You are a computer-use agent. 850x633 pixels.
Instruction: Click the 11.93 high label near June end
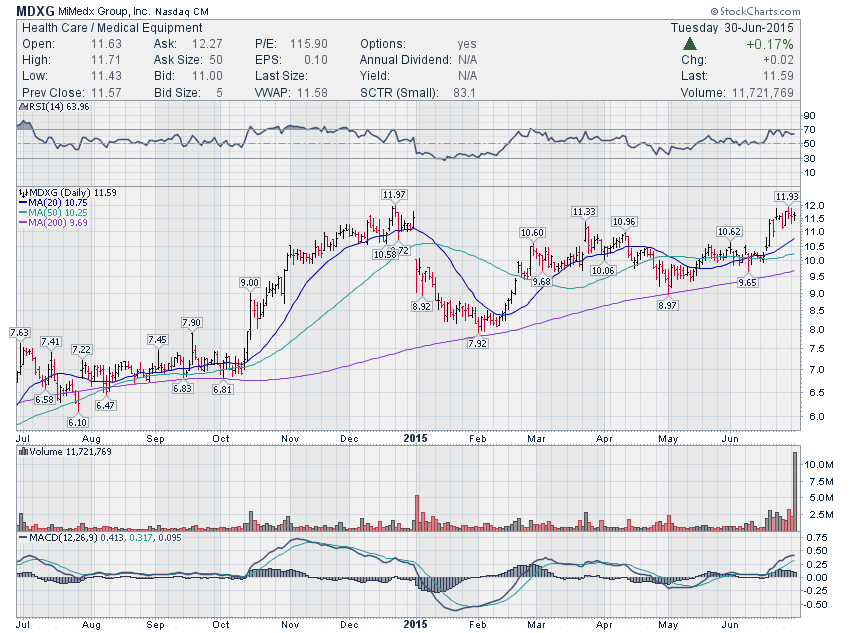click(787, 196)
